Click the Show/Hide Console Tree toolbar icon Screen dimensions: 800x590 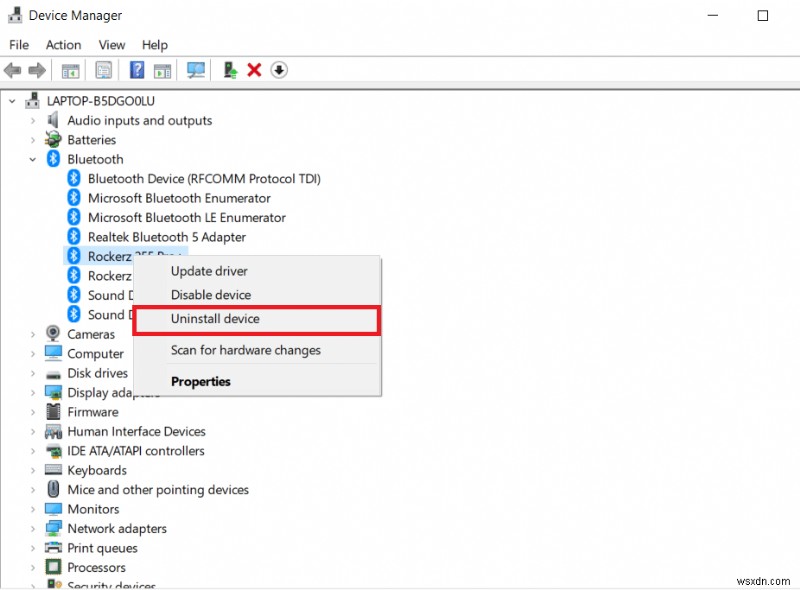pos(71,70)
